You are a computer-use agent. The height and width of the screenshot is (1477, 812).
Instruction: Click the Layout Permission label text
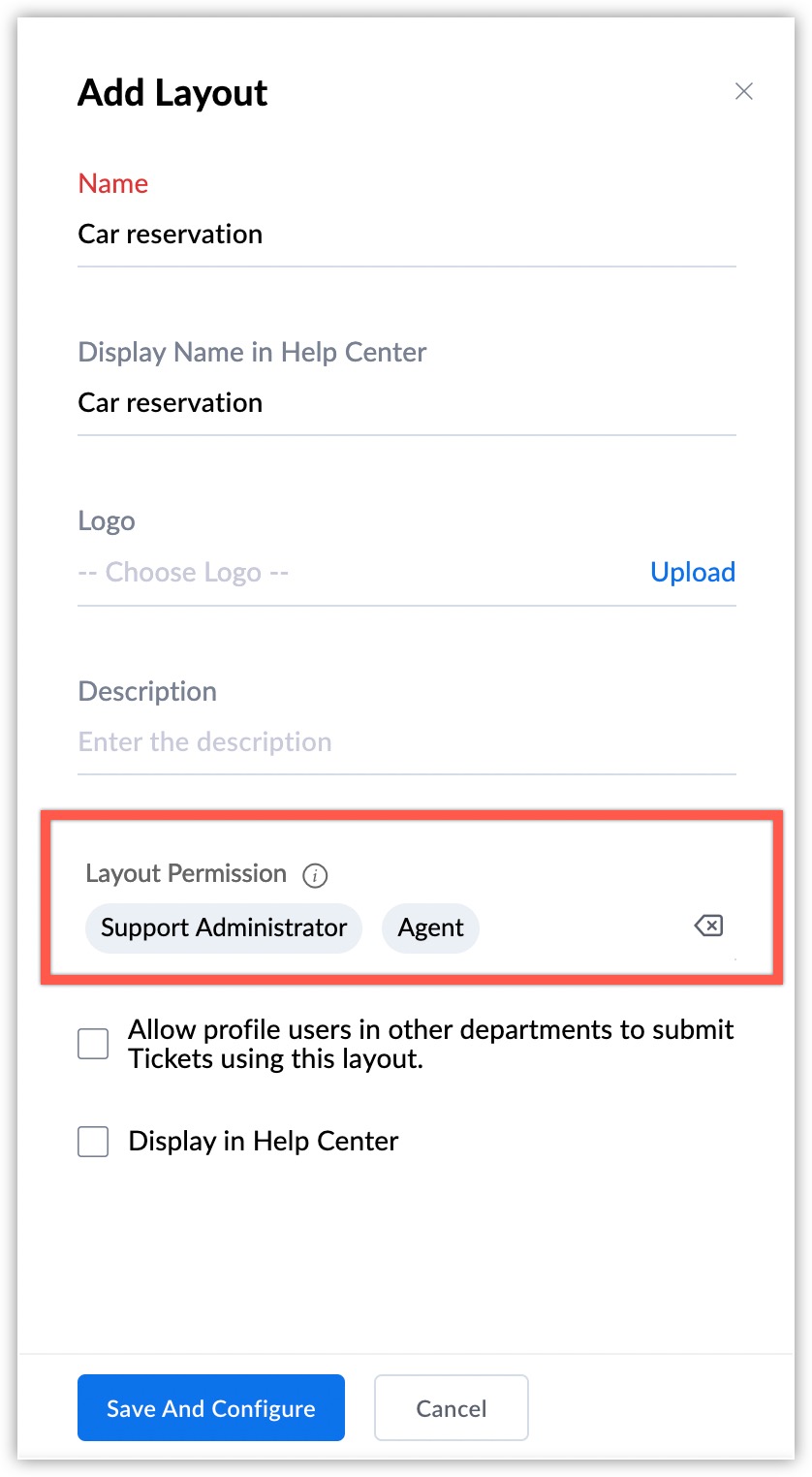[x=186, y=874]
